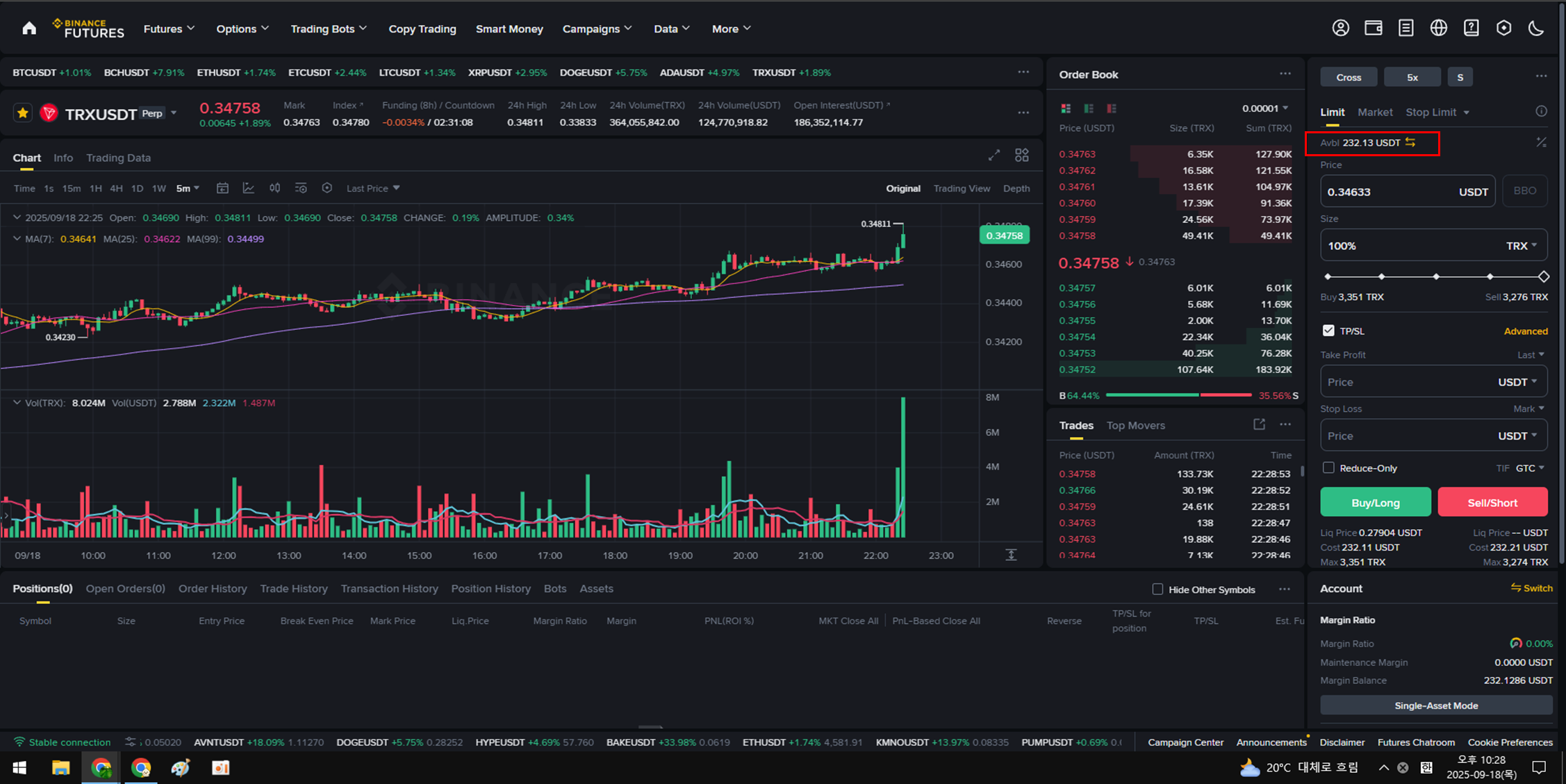This screenshot has height=784, width=1566.
Task: Click the home icon in top navigation
Action: coord(29,28)
